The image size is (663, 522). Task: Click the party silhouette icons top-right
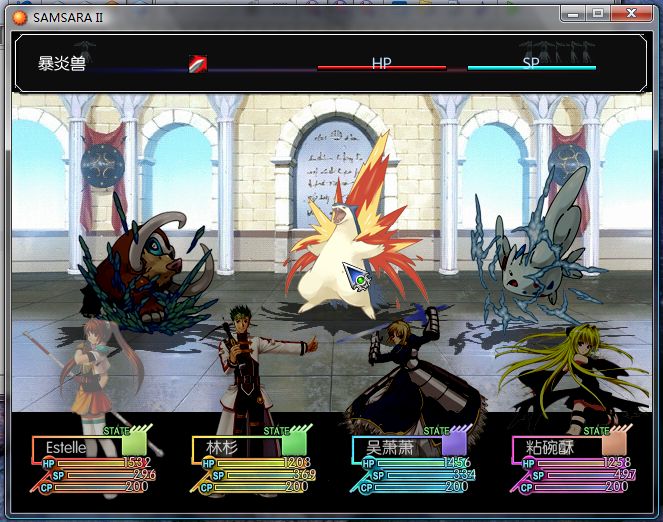point(557,52)
